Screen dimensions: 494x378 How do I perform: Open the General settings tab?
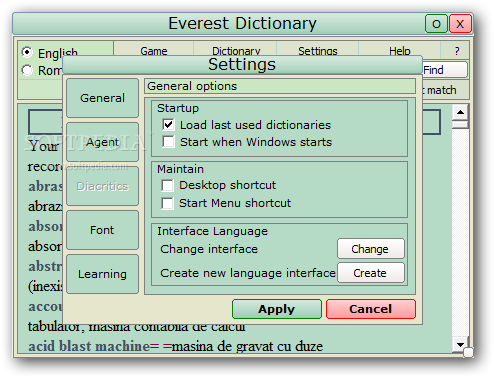click(102, 98)
